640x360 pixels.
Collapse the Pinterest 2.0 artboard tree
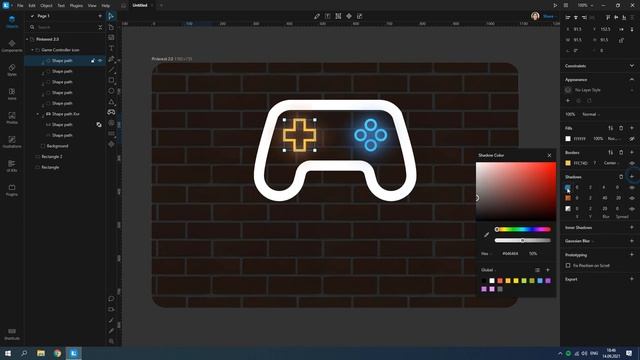click(x=27, y=39)
